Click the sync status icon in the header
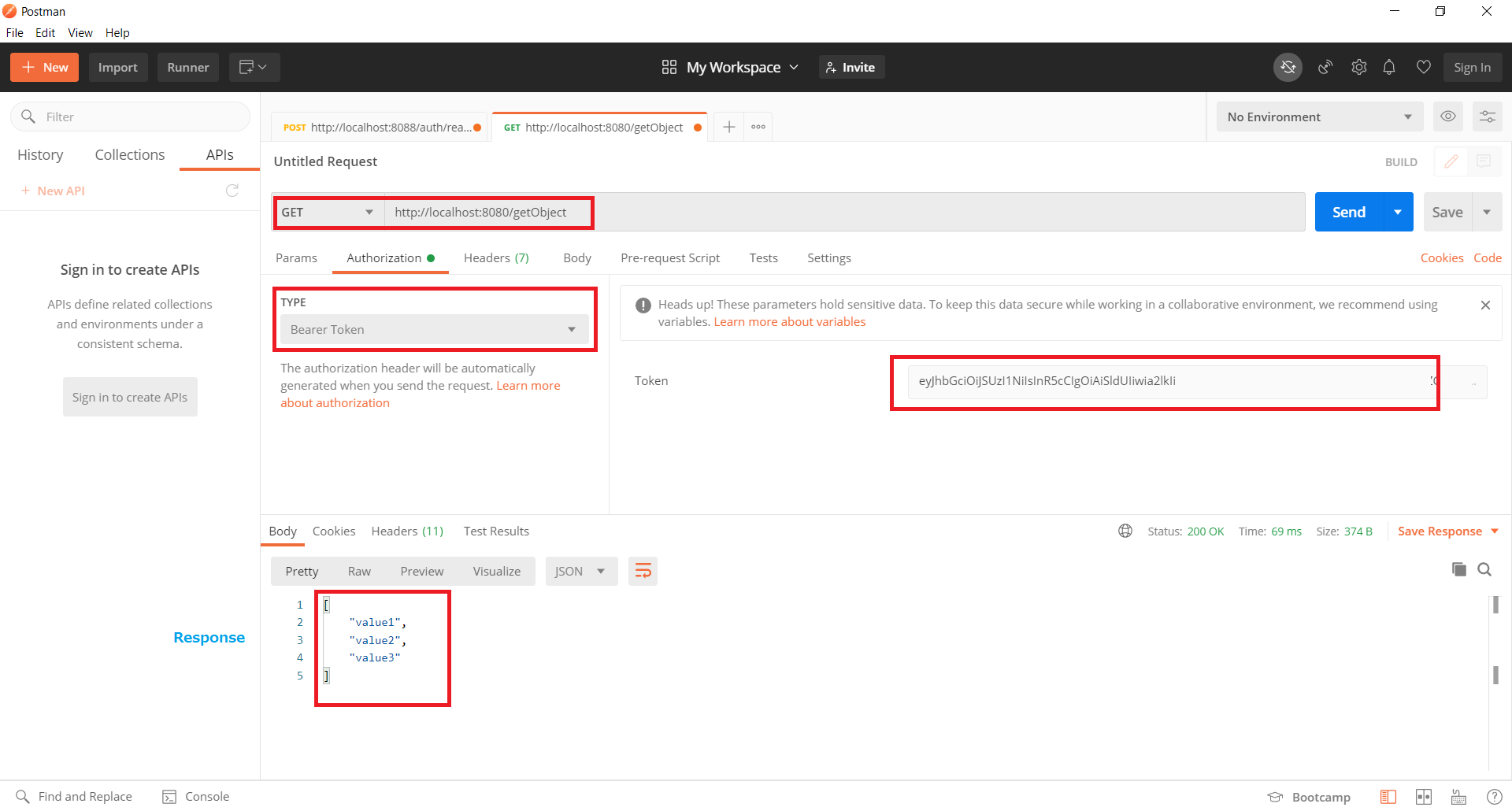 tap(1288, 68)
